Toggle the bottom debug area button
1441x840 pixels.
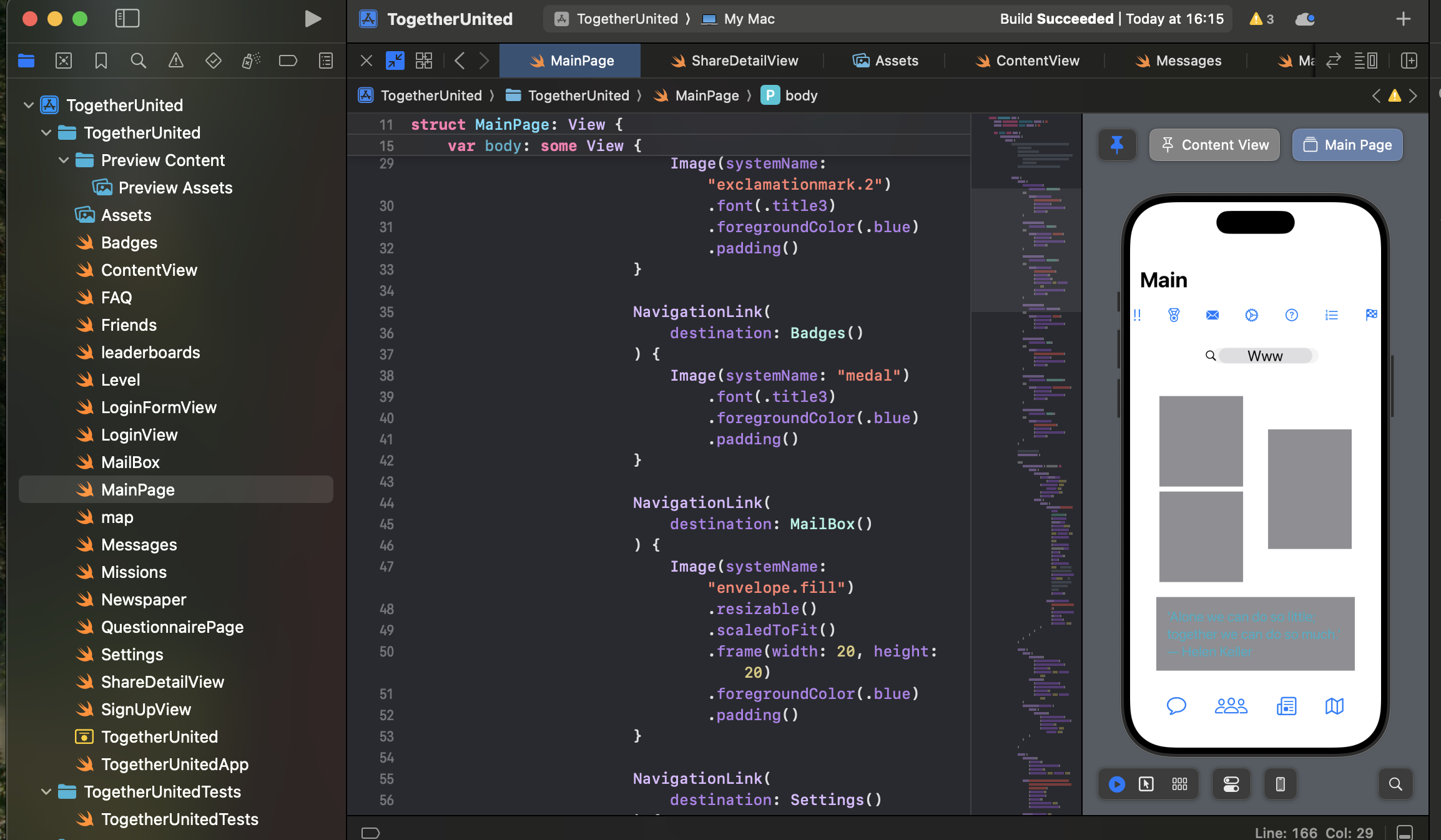point(1405,833)
